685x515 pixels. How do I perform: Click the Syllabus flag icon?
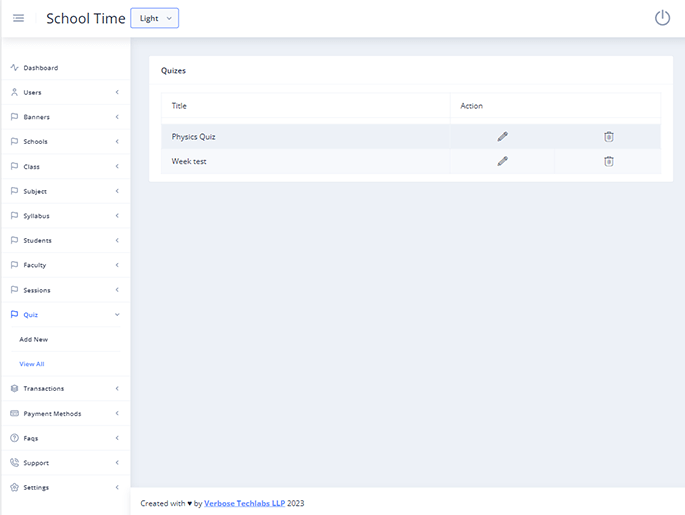[x=14, y=215]
